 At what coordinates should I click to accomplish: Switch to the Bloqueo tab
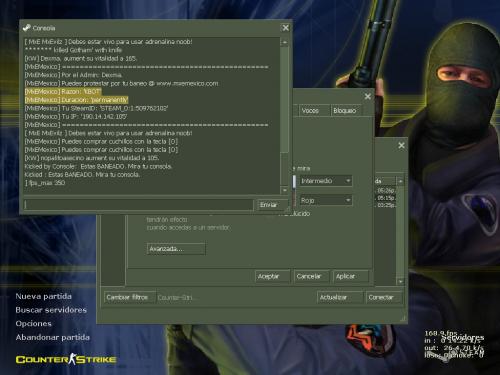point(345,111)
